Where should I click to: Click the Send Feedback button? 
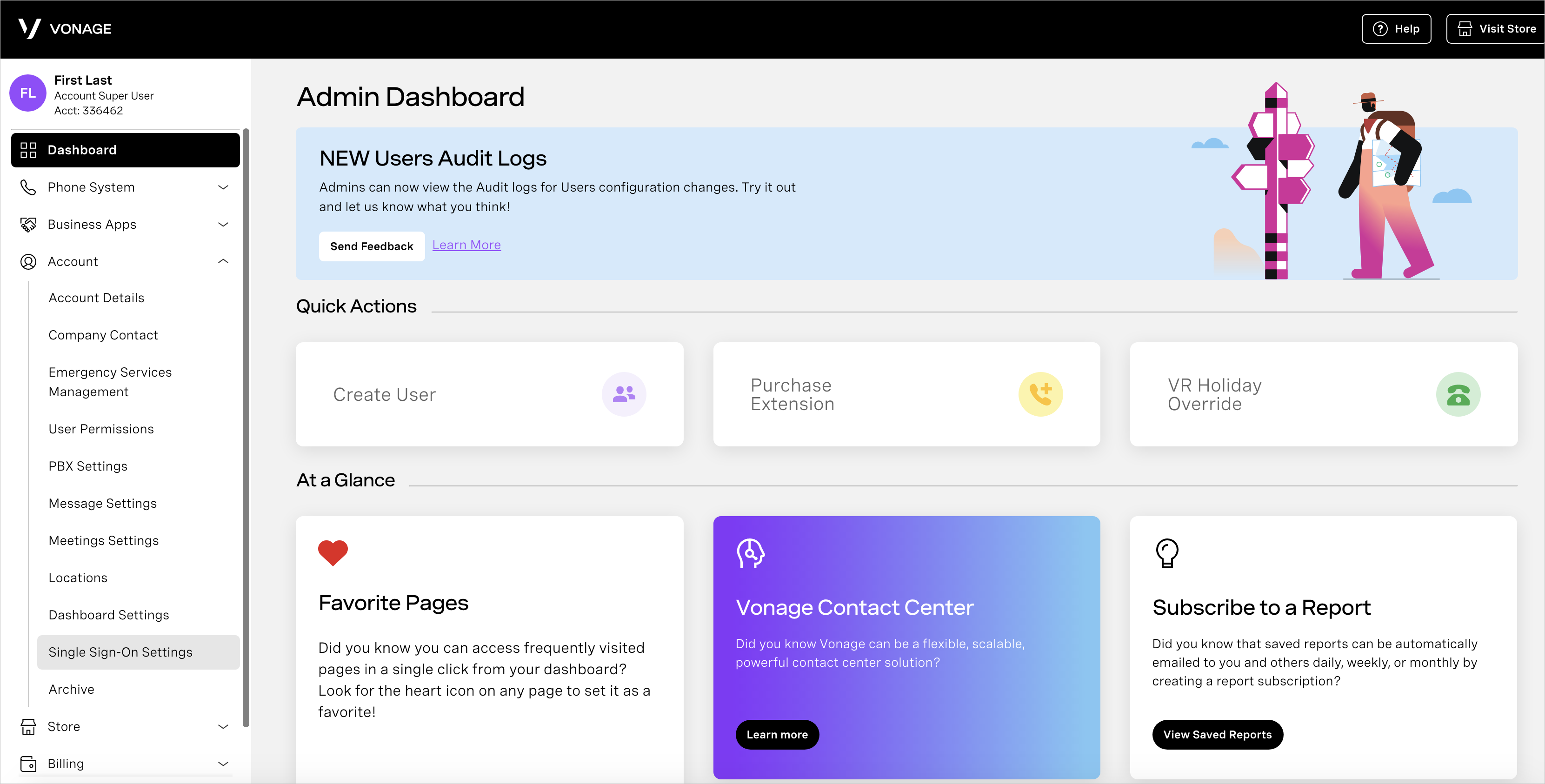point(372,244)
